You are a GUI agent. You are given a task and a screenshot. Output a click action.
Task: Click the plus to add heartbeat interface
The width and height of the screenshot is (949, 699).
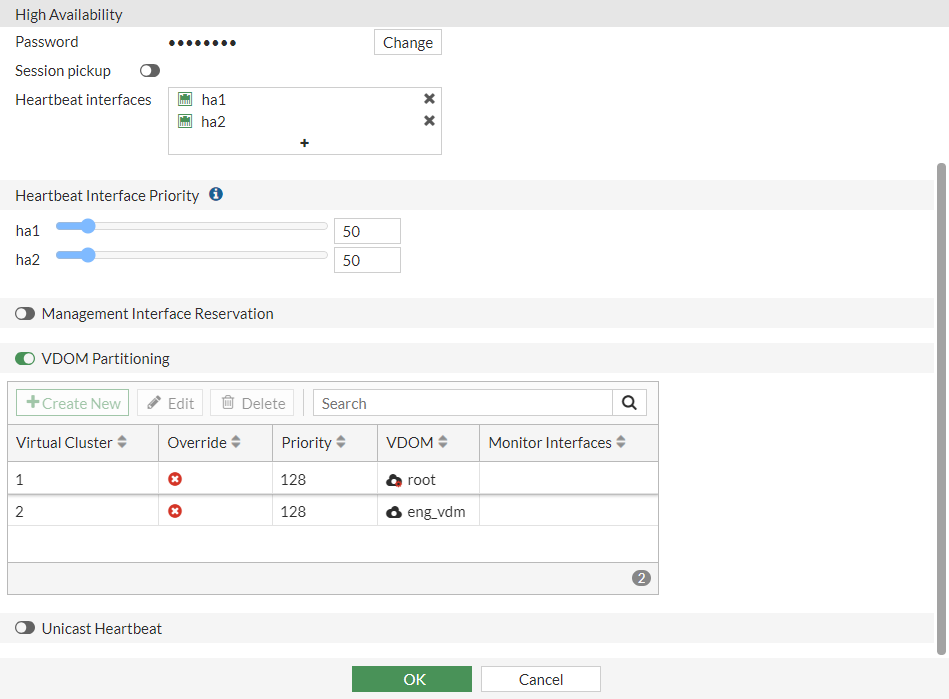point(304,142)
